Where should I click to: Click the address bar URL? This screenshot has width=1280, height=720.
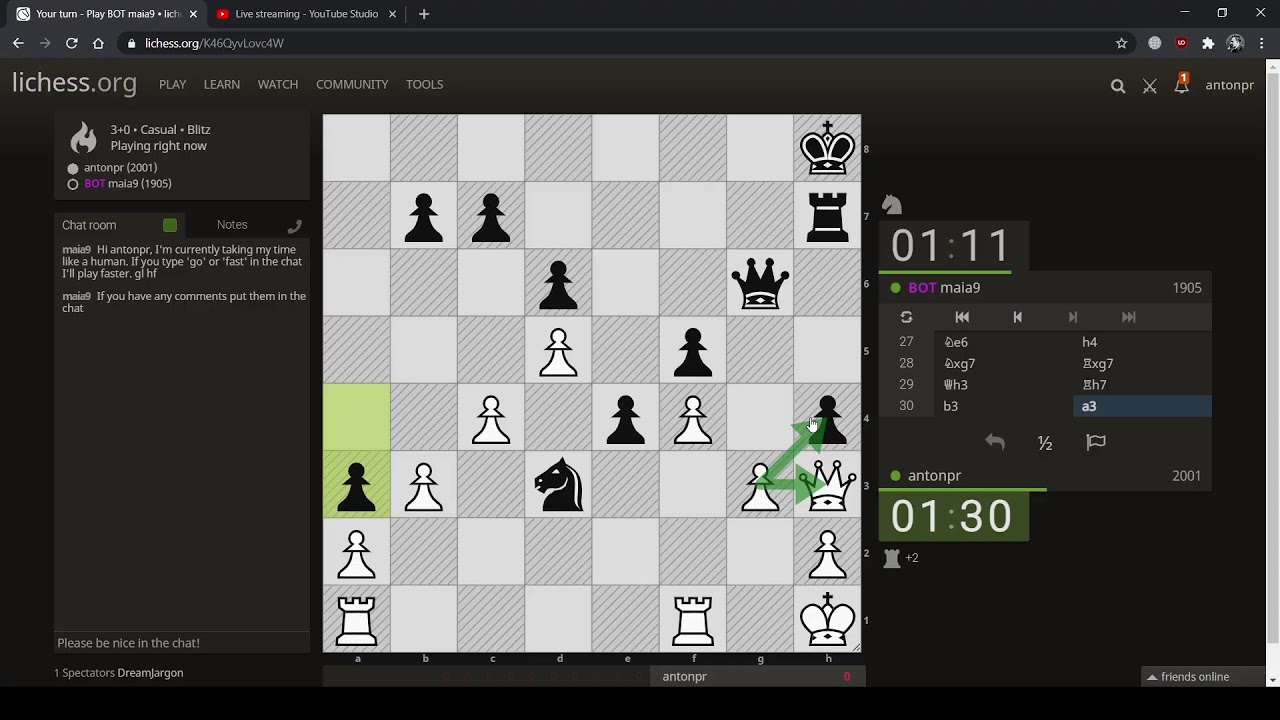214,43
